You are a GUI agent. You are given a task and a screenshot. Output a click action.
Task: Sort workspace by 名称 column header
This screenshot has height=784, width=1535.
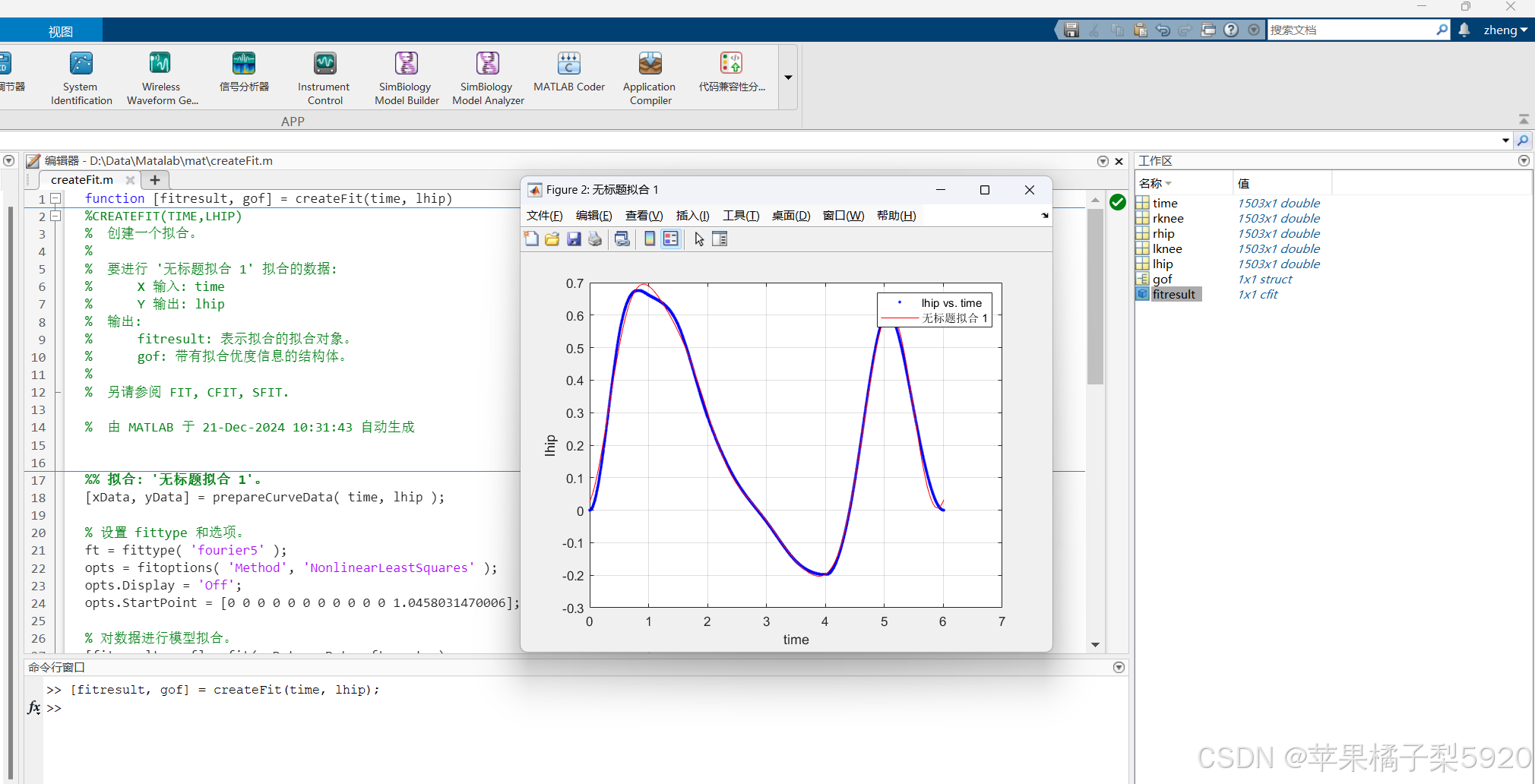coord(1183,183)
